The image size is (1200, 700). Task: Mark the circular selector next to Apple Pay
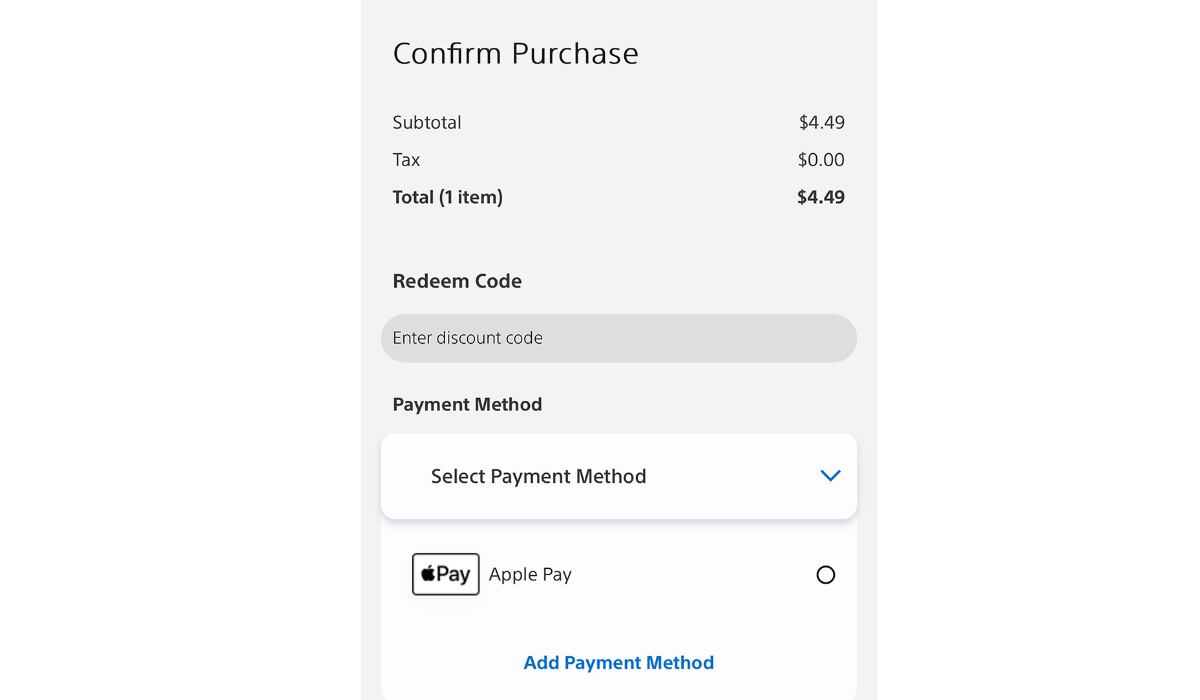(825, 575)
